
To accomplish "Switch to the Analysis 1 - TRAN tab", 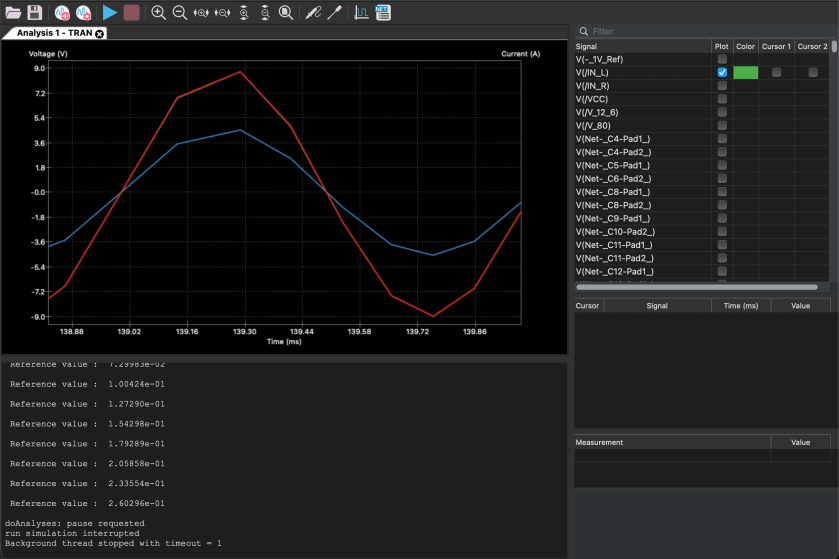I will (54, 33).
